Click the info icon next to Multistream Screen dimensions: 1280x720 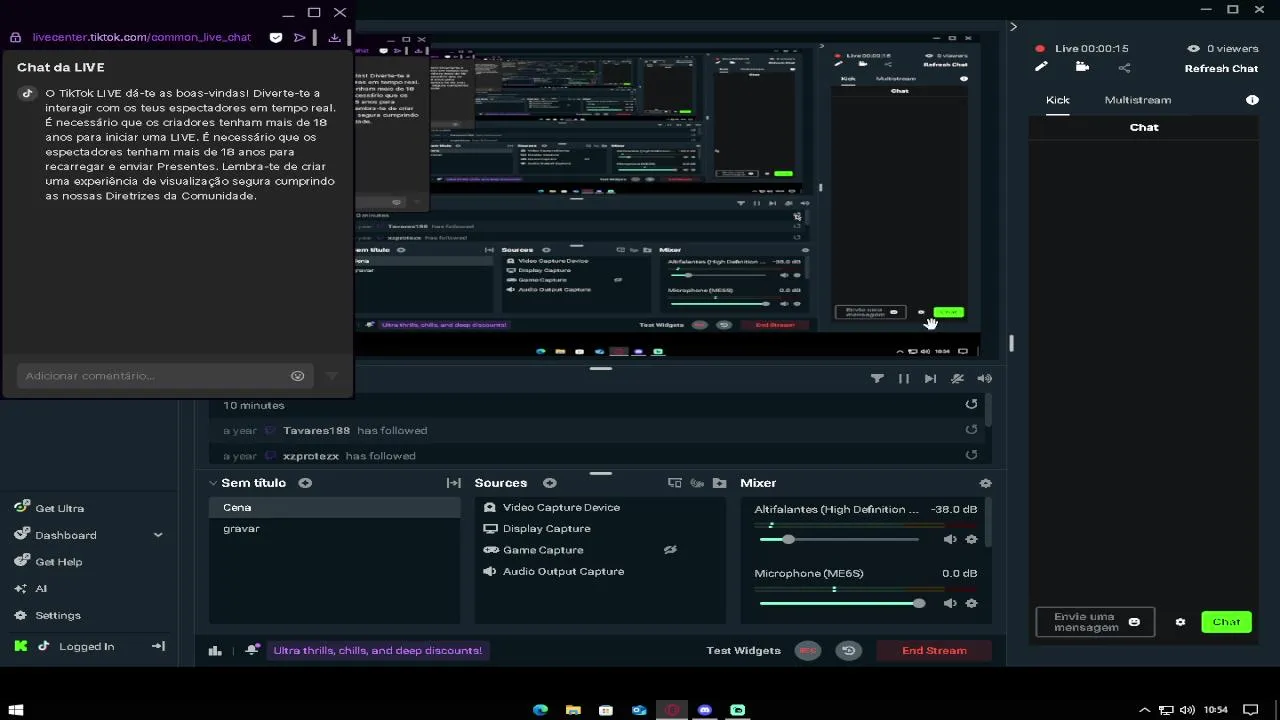pos(1252,100)
